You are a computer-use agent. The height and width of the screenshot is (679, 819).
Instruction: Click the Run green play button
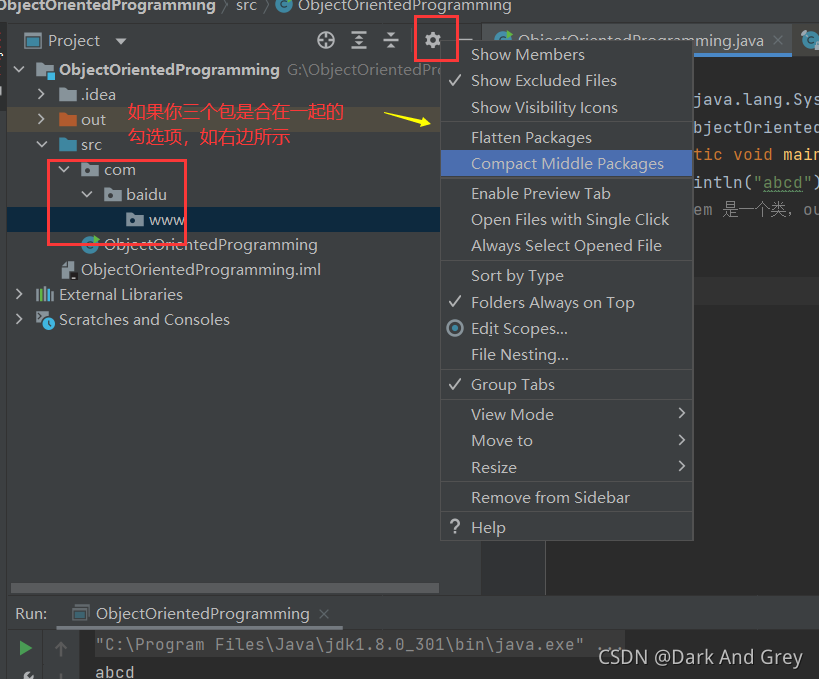coord(25,648)
